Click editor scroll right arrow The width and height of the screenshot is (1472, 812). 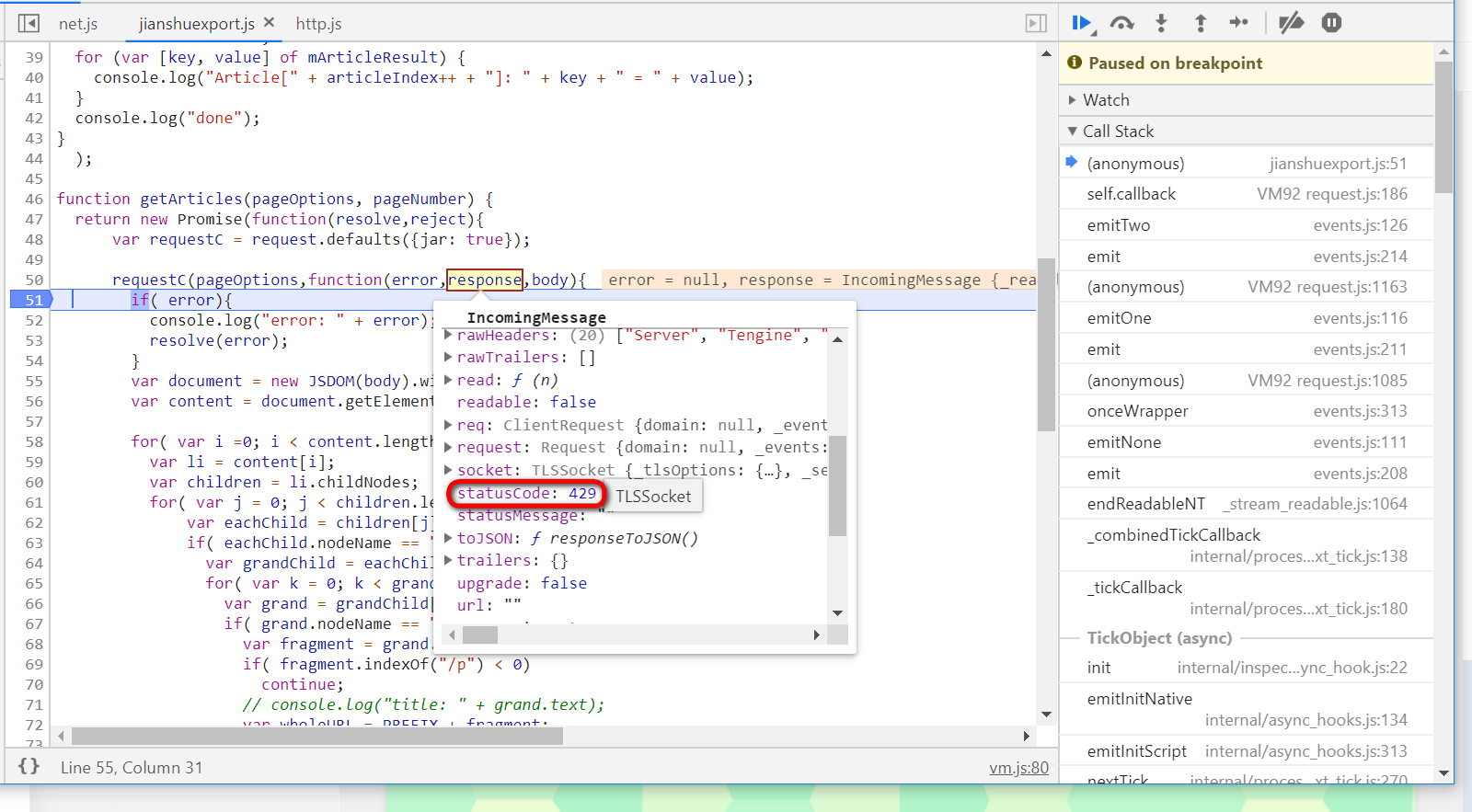1027,736
